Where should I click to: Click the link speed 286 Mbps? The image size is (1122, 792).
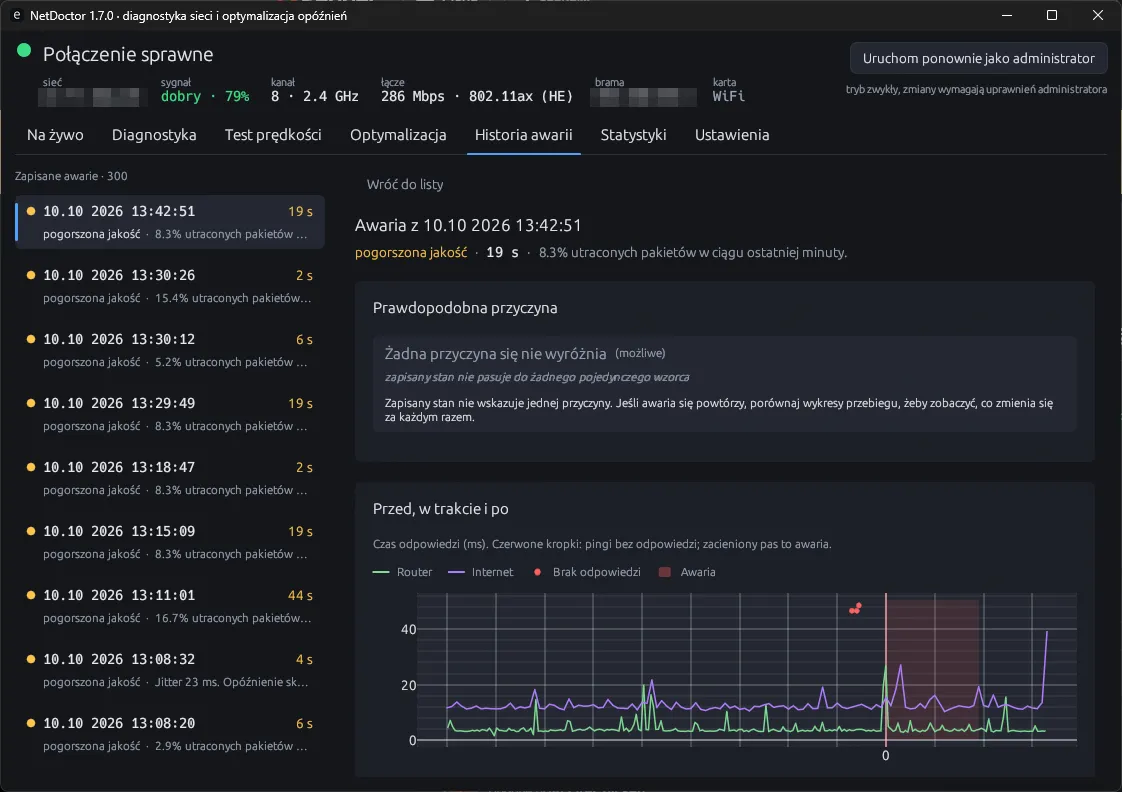(x=412, y=97)
